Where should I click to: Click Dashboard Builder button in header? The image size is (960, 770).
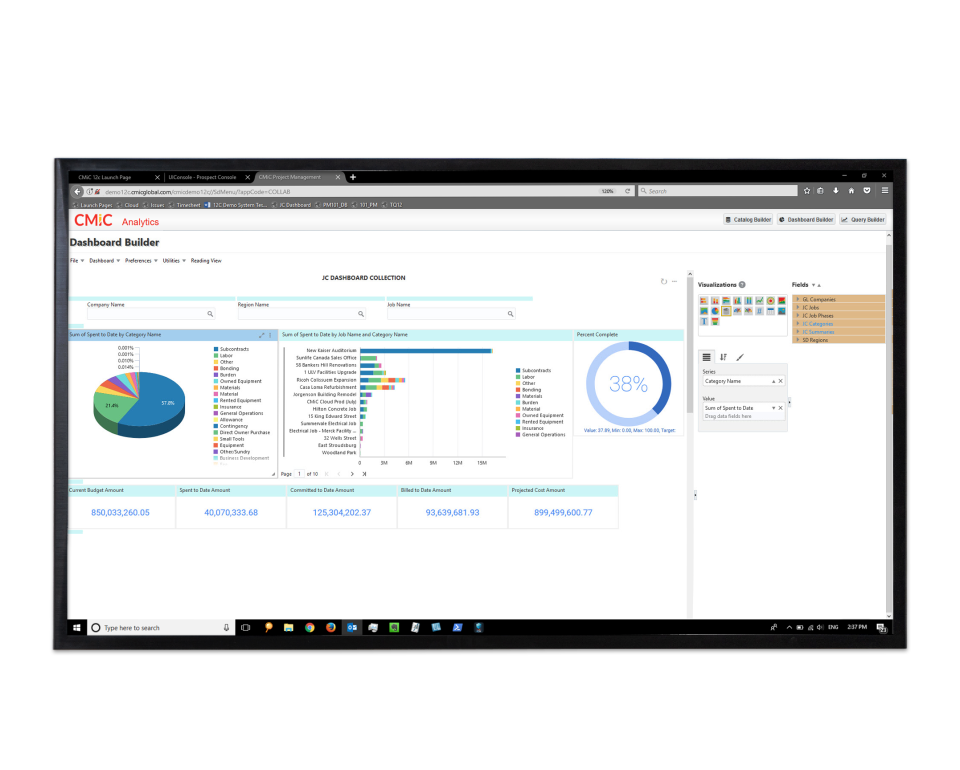pos(806,220)
